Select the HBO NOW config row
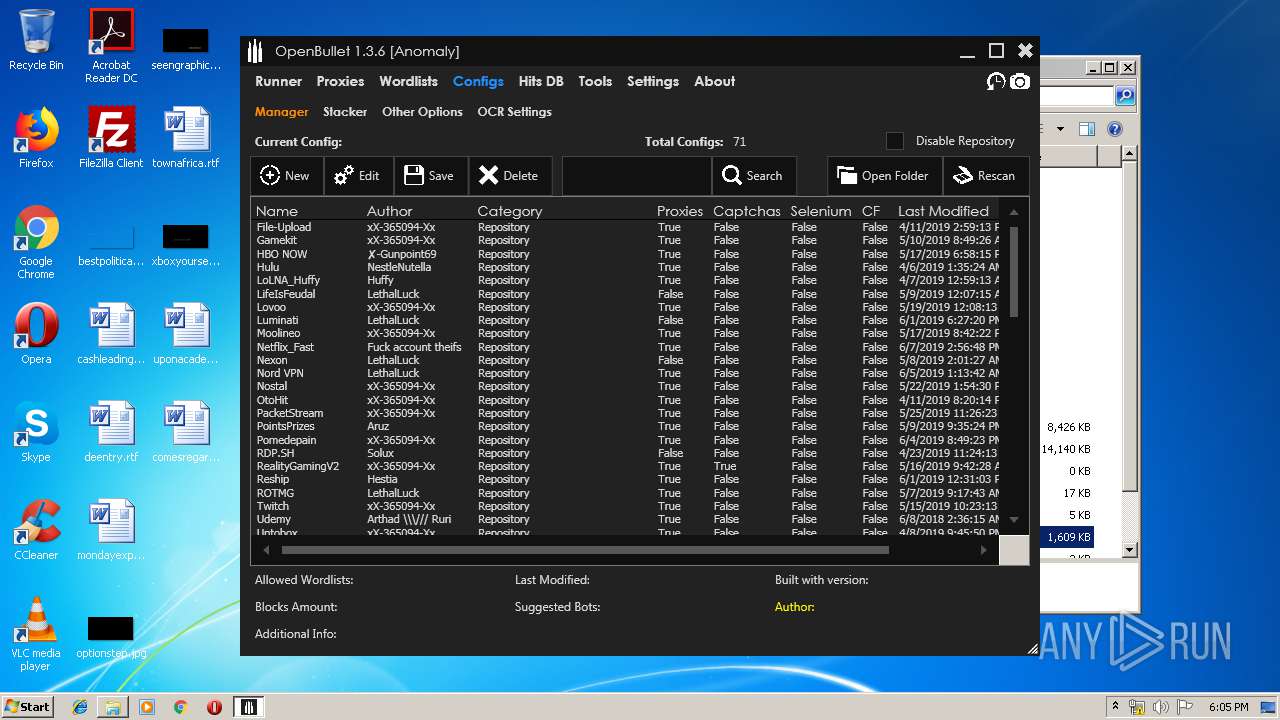 click(x=627, y=254)
